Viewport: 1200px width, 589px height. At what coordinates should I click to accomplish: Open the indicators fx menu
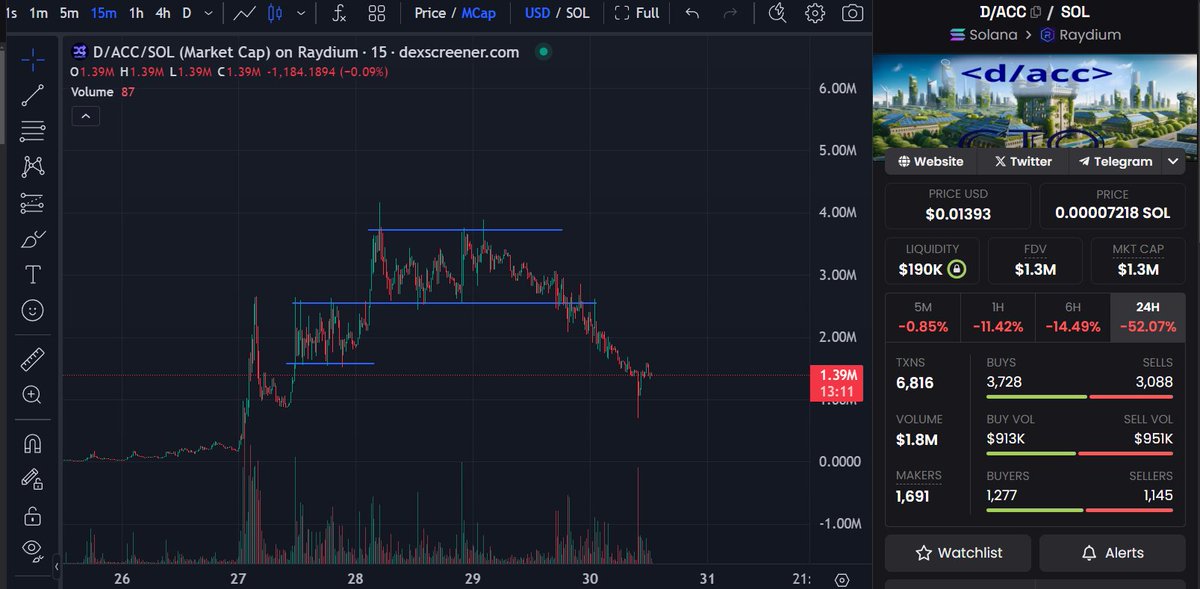click(339, 13)
